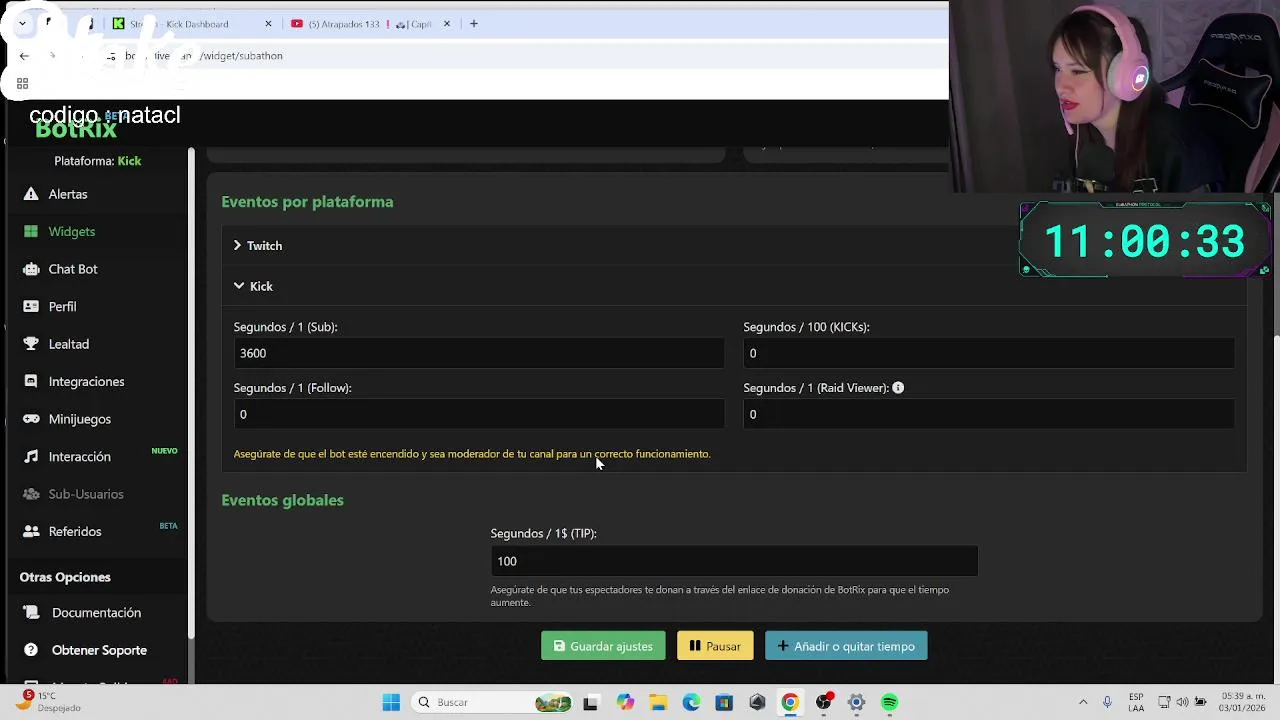Click the Pausar button

tap(715, 647)
